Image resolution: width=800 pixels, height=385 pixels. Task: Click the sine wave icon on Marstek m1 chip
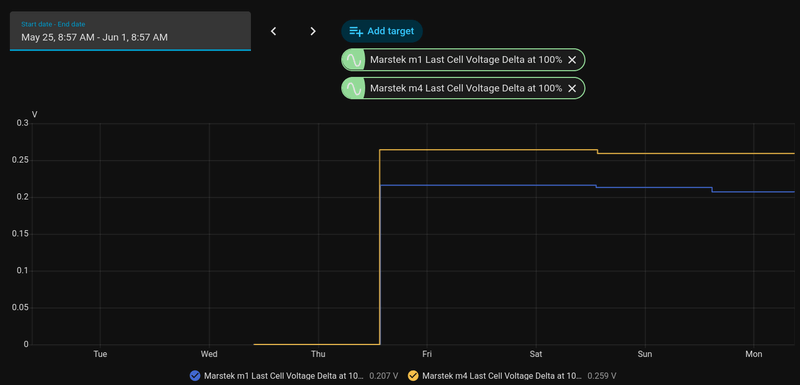pyautogui.click(x=354, y=60)
